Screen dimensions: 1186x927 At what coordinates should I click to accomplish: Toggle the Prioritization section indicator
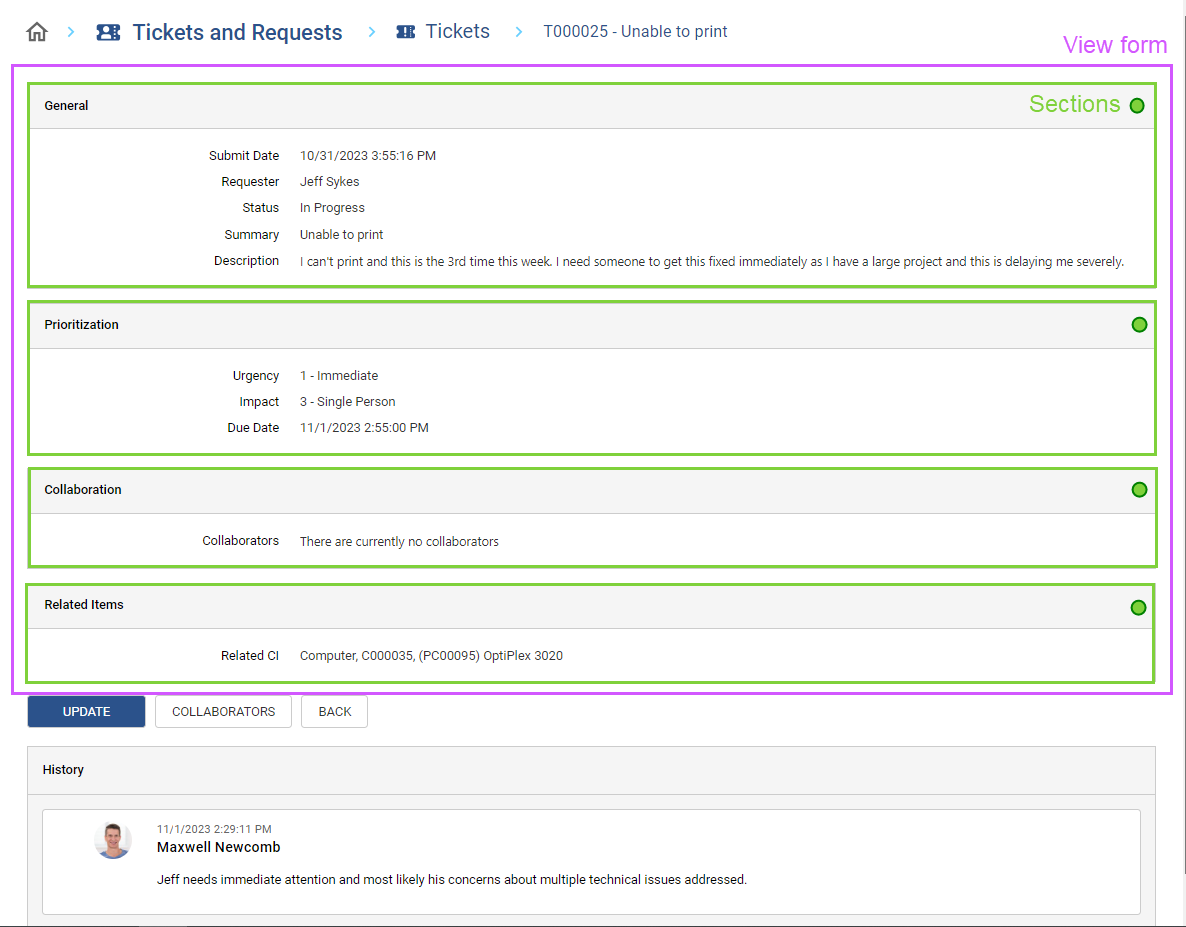click(1139, 324)
